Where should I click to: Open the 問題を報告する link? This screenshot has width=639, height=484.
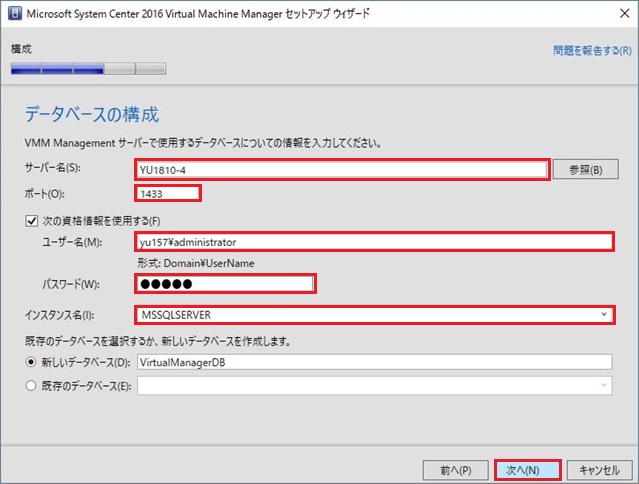click(x=589, y=49)
